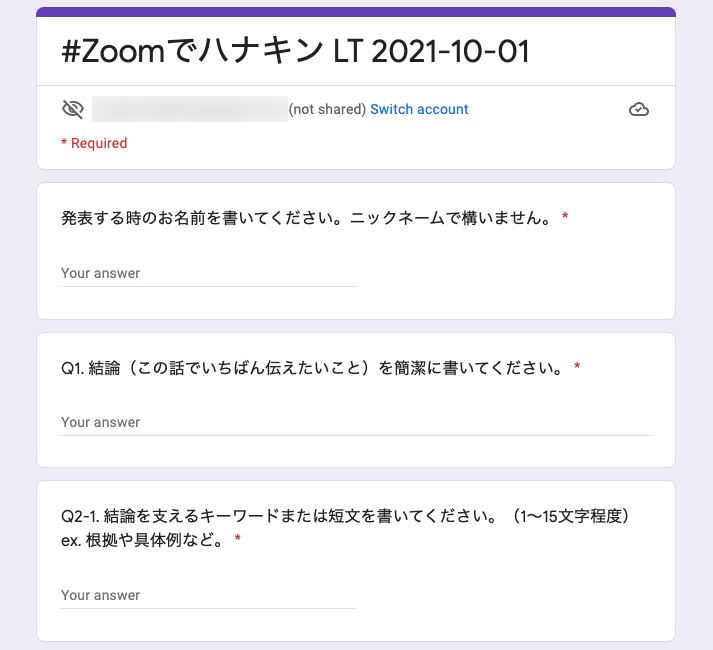This screenshot has width=713, height=650.
Task: Click the red "* Required" notice
Action: tap(94, 143)
